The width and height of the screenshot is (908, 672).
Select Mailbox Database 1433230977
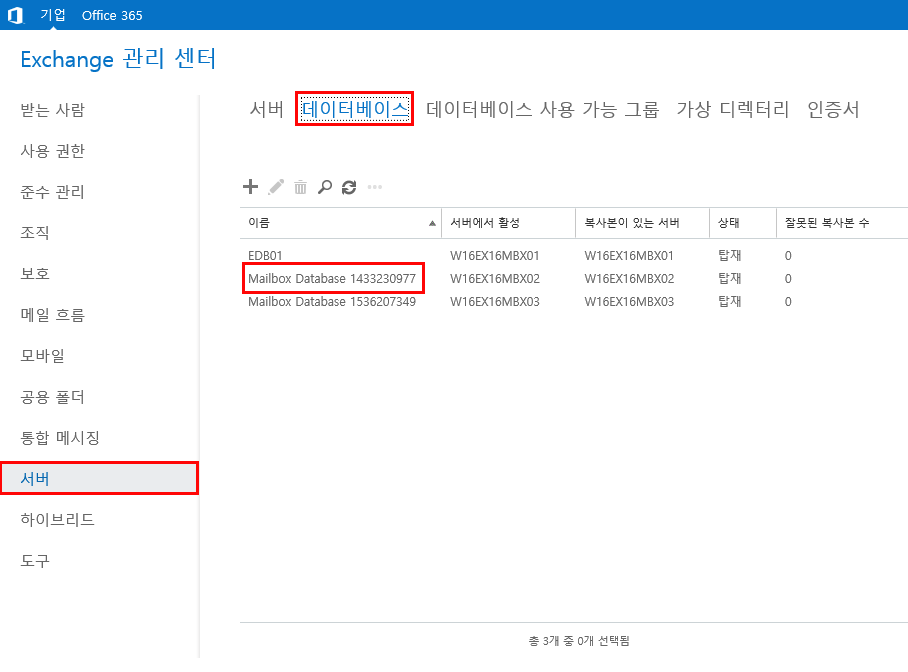pos(574,279)
